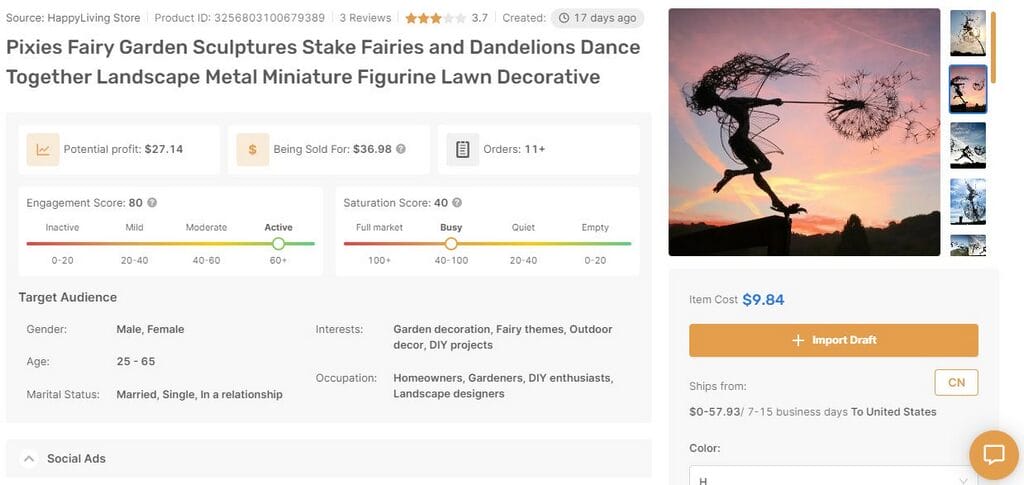Click the star rating display
This screenshot has height=485, width=1024.
point(436,18)
